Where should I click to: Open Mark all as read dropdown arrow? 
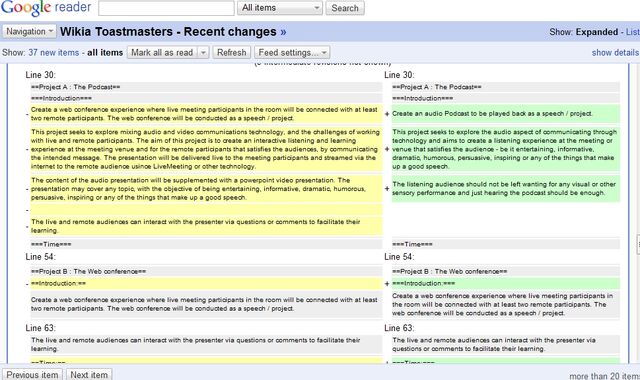point(203,53)
